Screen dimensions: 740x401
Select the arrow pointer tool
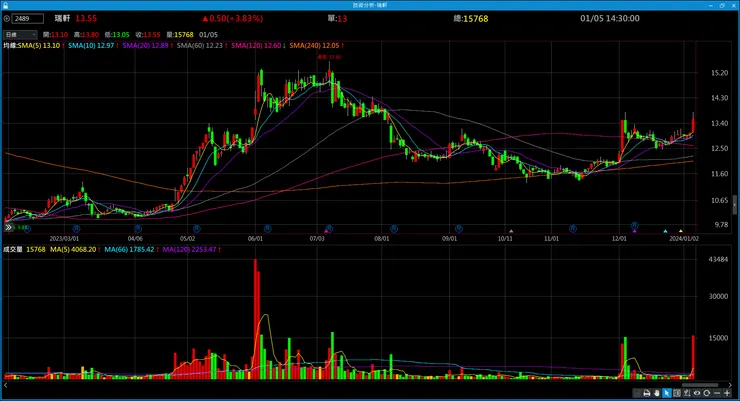coord(667,393)
